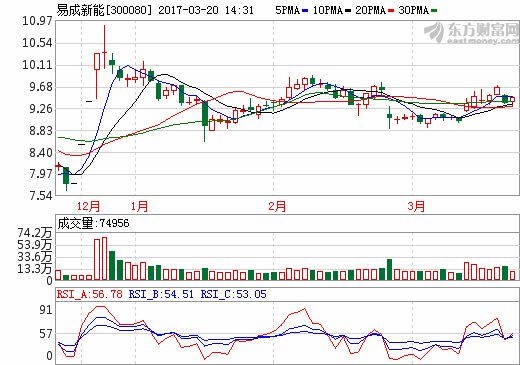Pick the black 10PMA legend color marker

tap(348, 11)
